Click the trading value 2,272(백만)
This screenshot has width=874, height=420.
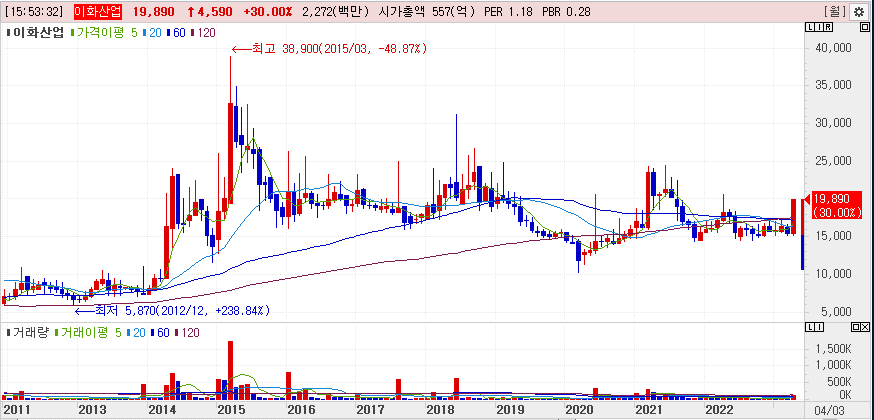pyautogui.click(x=335, y=12)
